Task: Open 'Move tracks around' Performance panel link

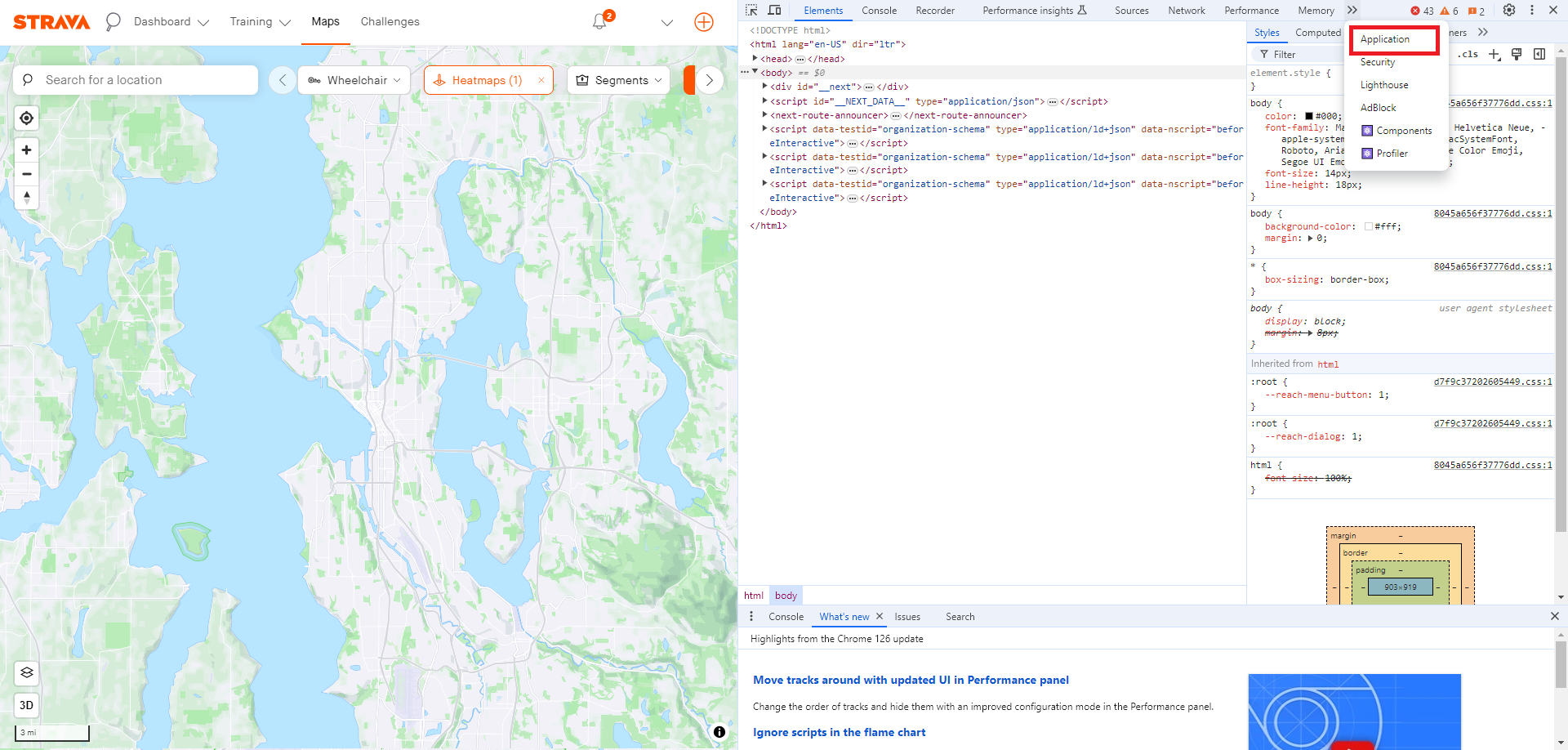Action: tap(911, 680)
